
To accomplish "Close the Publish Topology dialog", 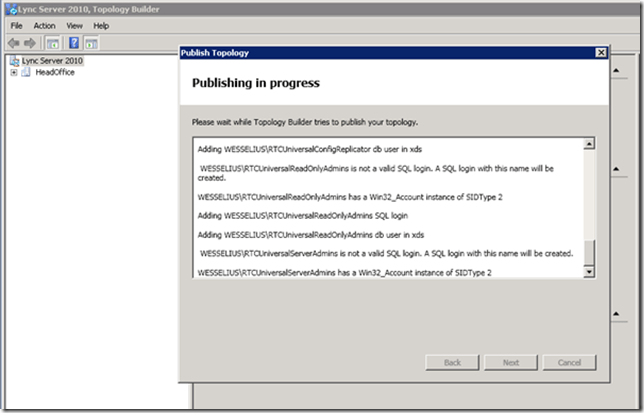I will tap(600, 52).
